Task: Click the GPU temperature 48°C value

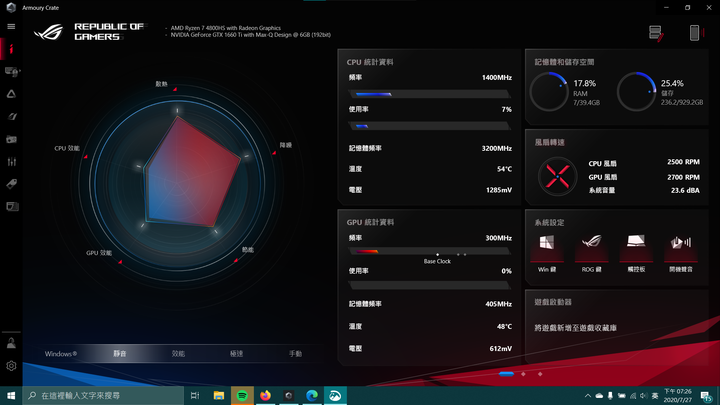Action: pyautogui.click(x=504, y=326)
